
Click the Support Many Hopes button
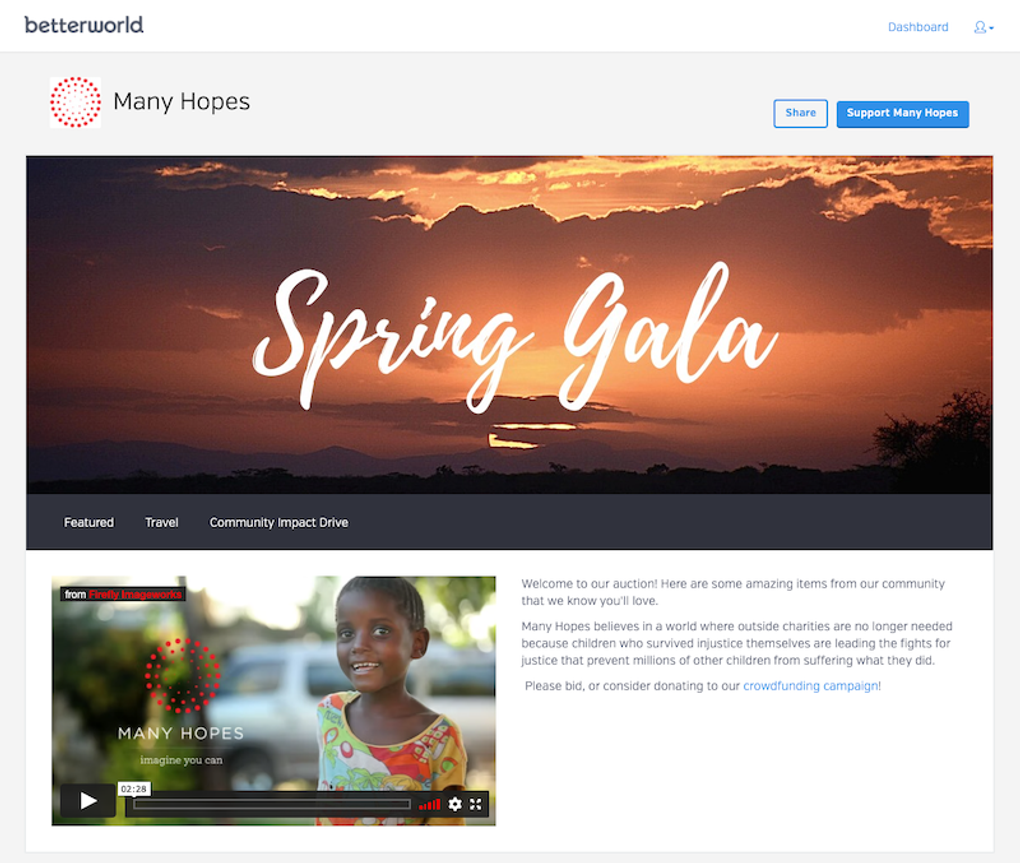point(902,114)
